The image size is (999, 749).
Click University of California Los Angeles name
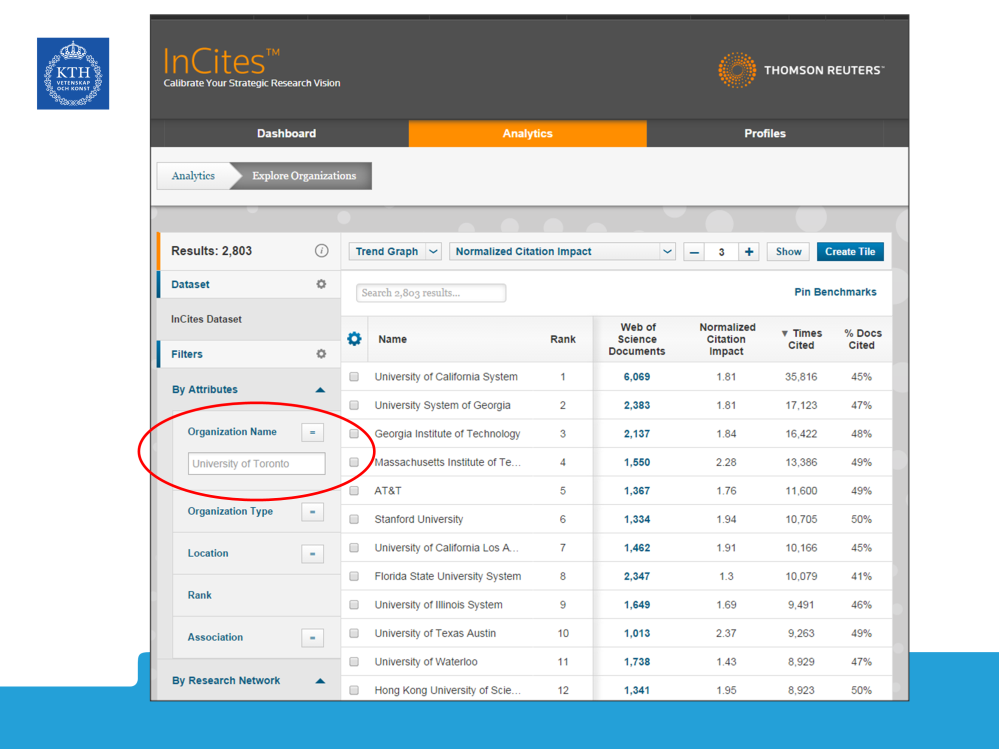coord(447,548)
